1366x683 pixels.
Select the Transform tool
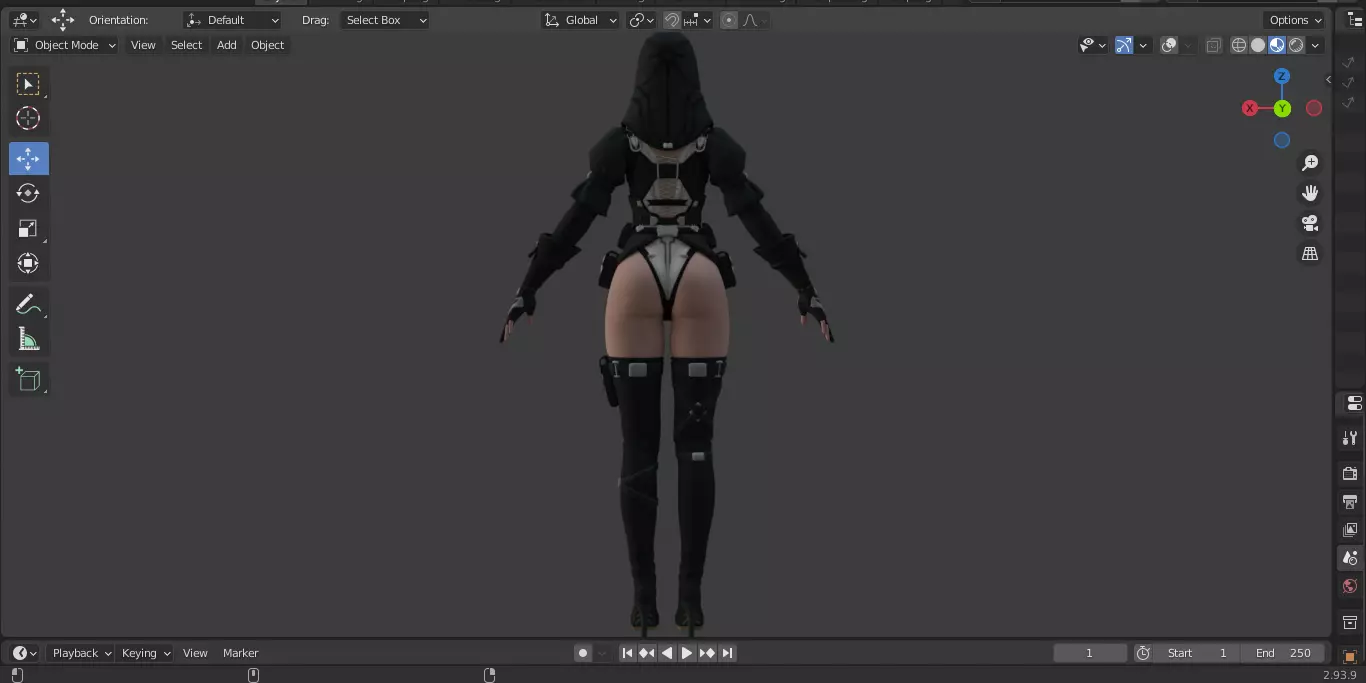pos(28,264)
